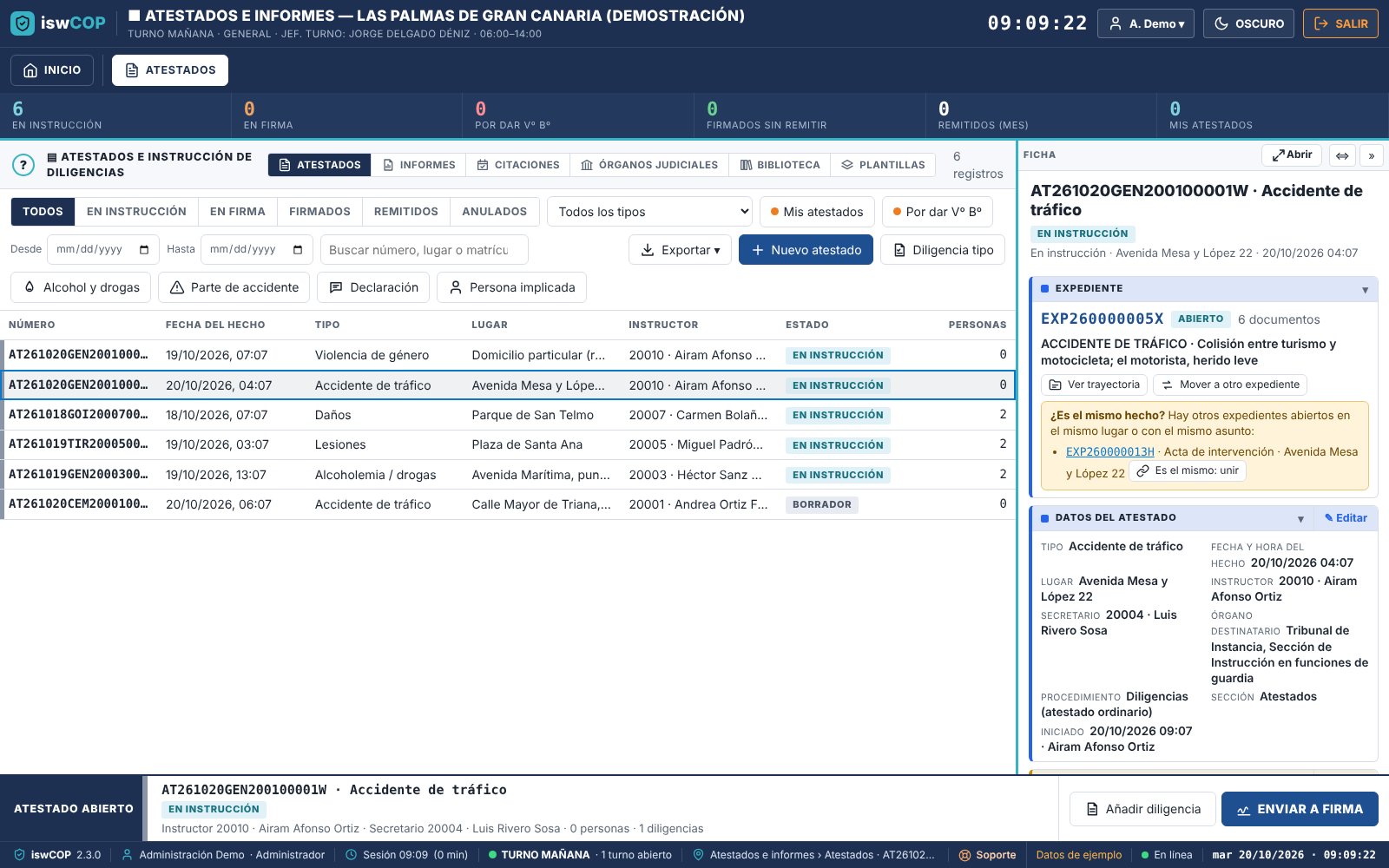This screenshot has height=868, width=1389.
Task: Open the PLANTILLAS tab
Action: [883, 165]
